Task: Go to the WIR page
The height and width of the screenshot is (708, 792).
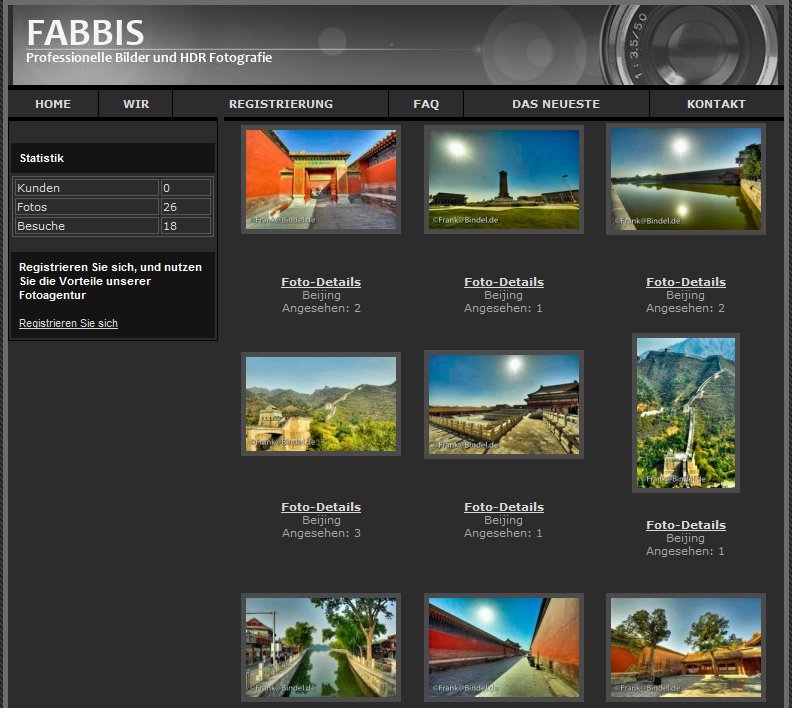Action: [x=136, y=104]
